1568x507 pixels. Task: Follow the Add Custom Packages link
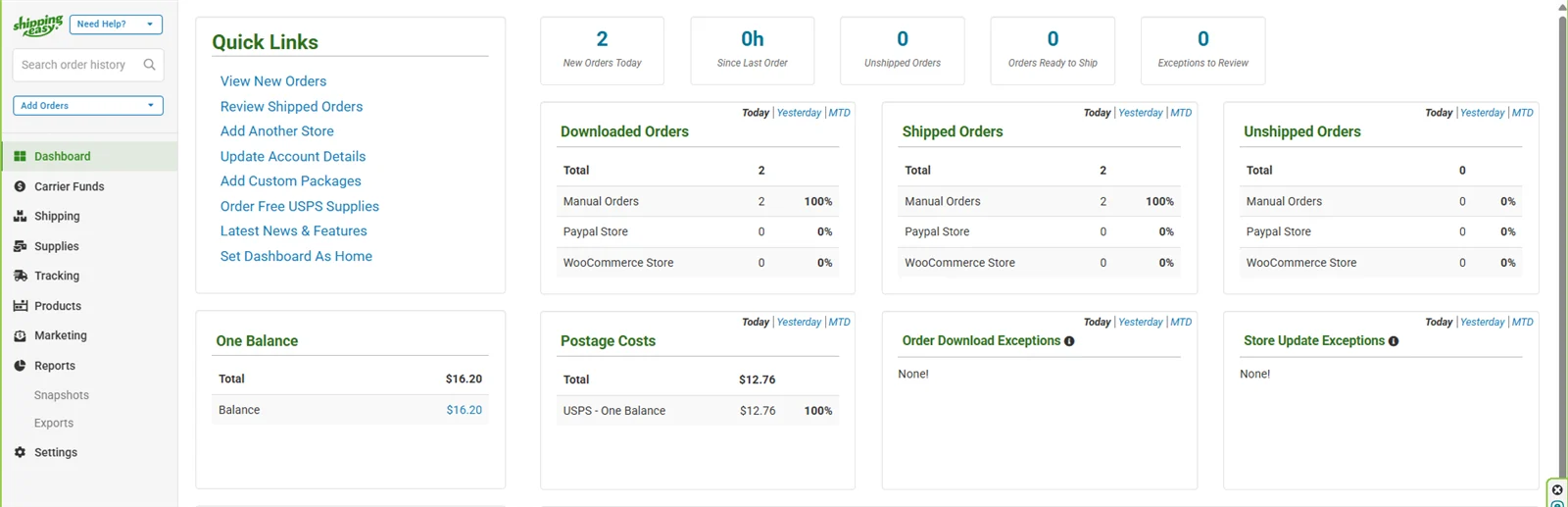(290, 180)
